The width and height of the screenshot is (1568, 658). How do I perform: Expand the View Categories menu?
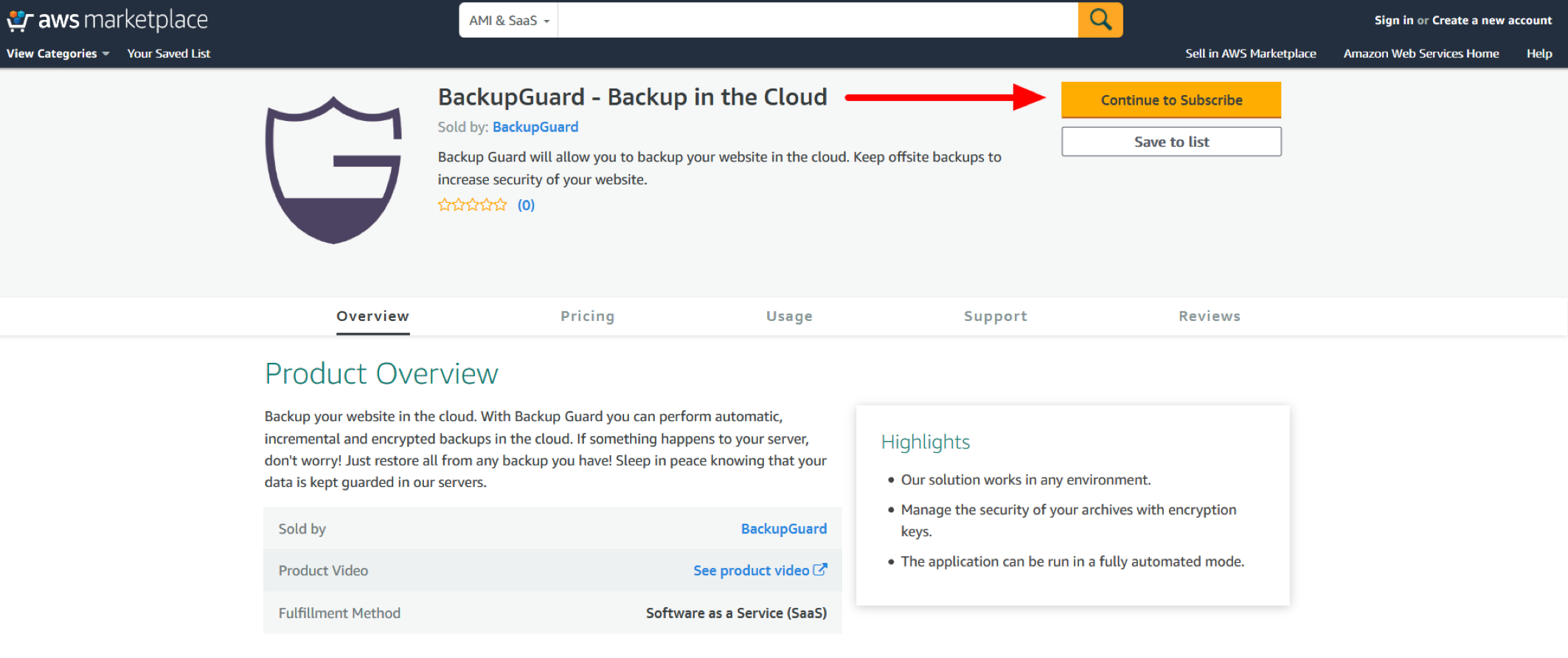tap(58, 53)
